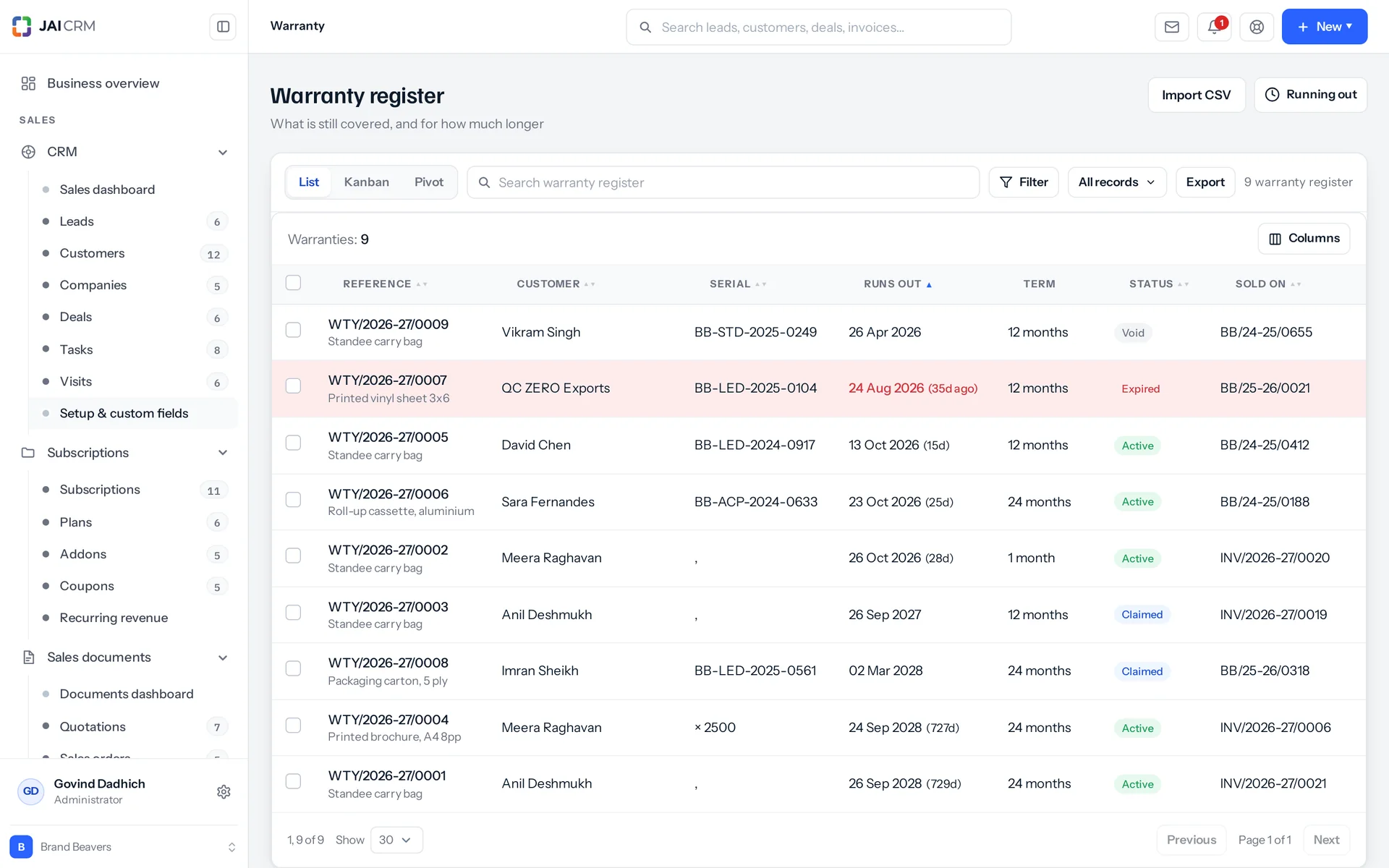
Task: Select the WTY/2026-27/0009 row checkbox
Action: coord(293,330)
